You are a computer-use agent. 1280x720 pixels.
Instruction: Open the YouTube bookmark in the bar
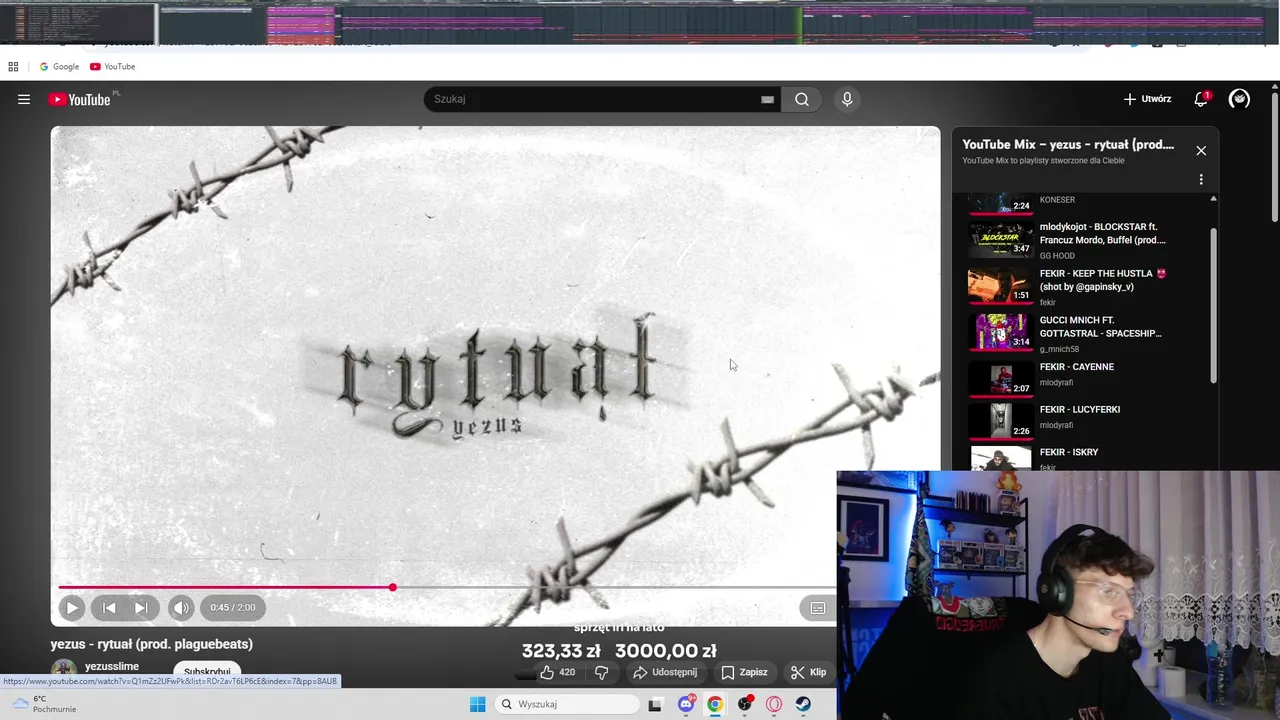click(112, 67)
